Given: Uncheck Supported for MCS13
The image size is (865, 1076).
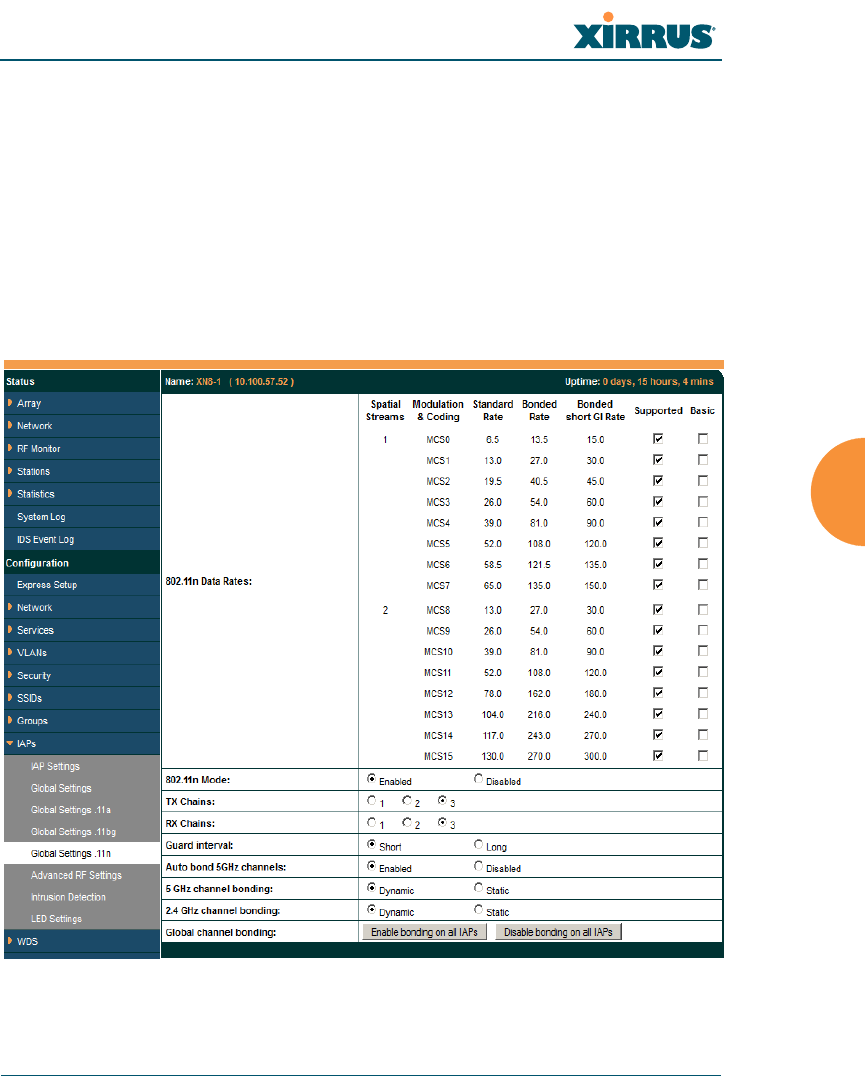Looking at the screenshot, I should pos(658,714).
